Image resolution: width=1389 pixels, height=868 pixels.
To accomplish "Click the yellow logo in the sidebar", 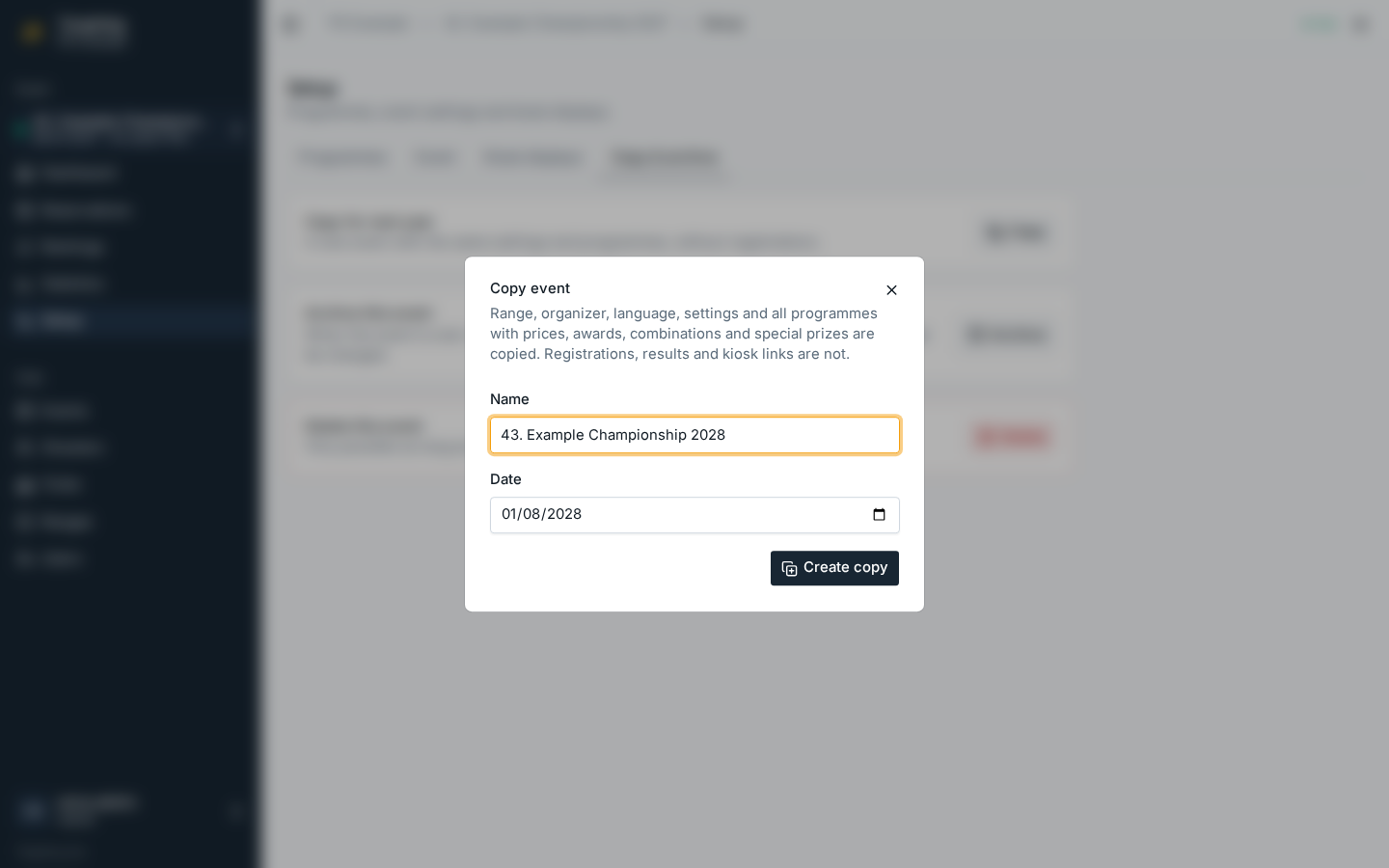I will [32, 32].
